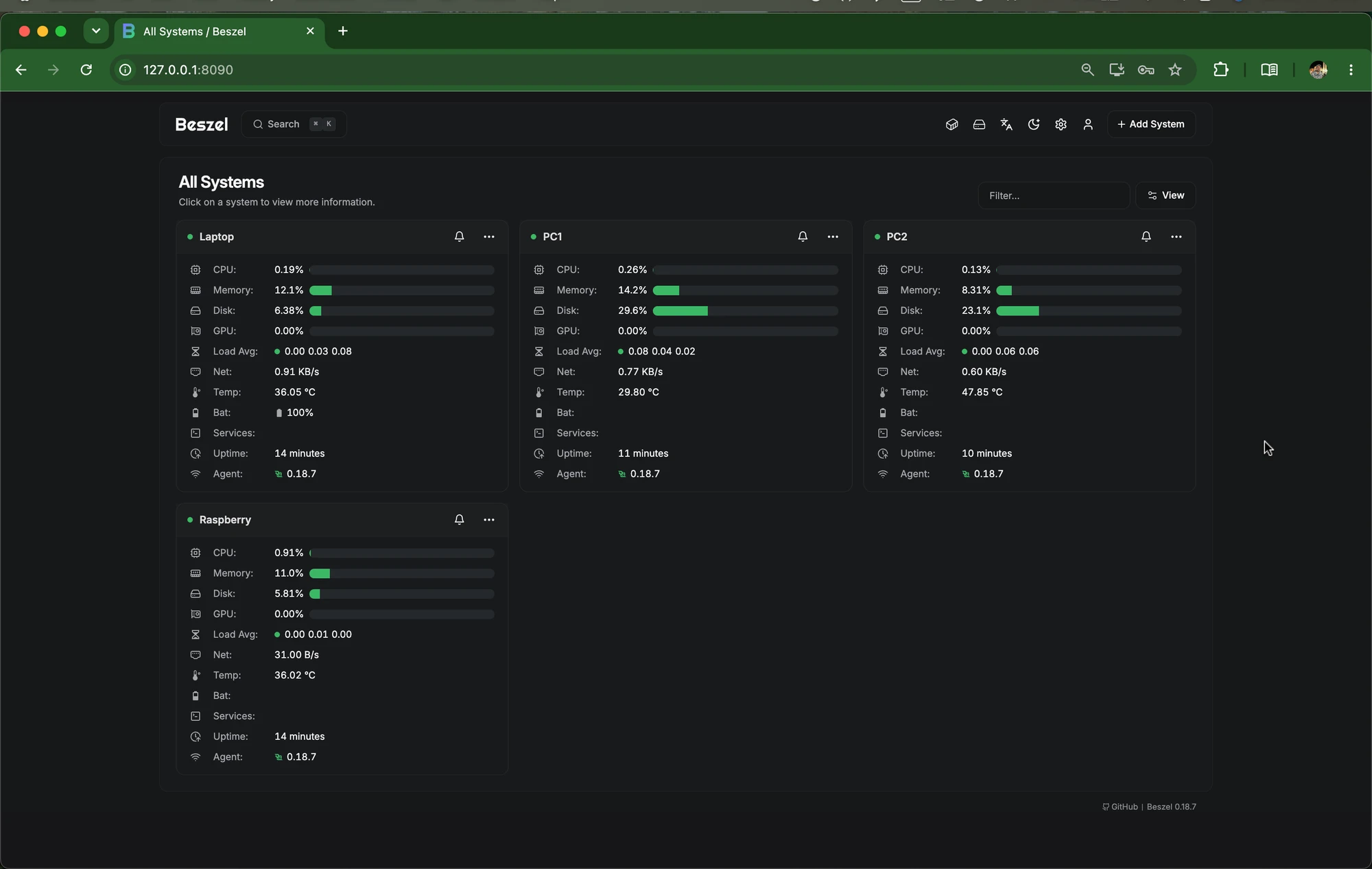This screenshot has width=1372, height=869.
Task: Click PC1 Memory icon
Action: pyautogui.click(x=539, y=290)
